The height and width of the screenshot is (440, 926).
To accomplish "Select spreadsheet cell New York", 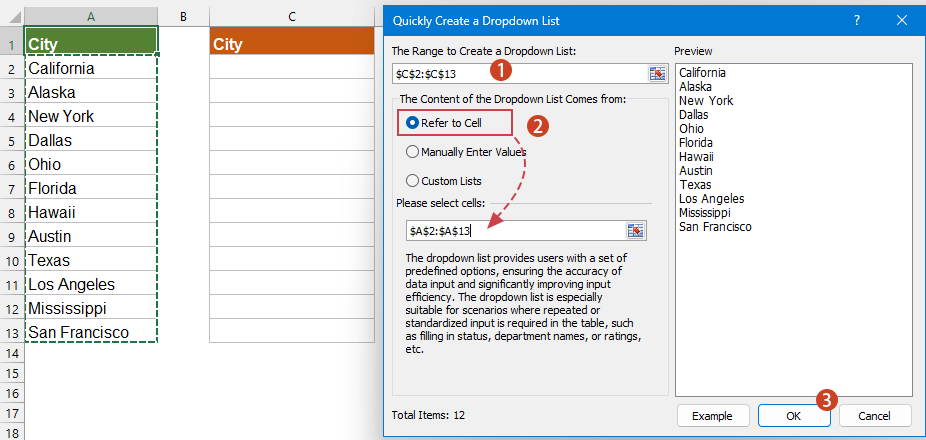I will [x=91, y=116].
